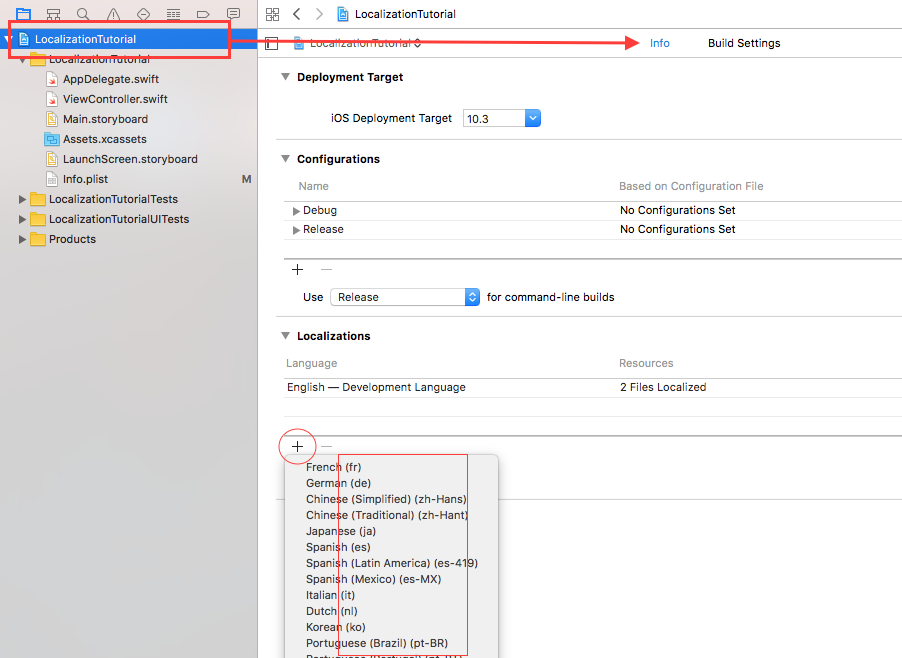Select the English — Development Language row
This screenshot has width=902, height=658.
(593, 388)
